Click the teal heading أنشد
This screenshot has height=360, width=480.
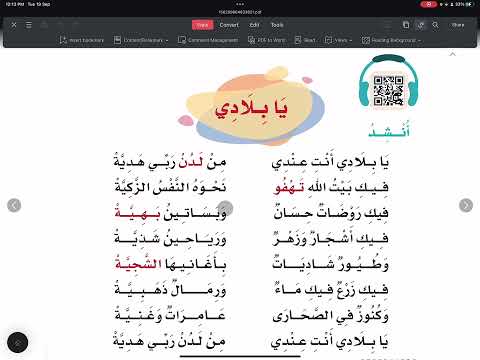(389, 130)
